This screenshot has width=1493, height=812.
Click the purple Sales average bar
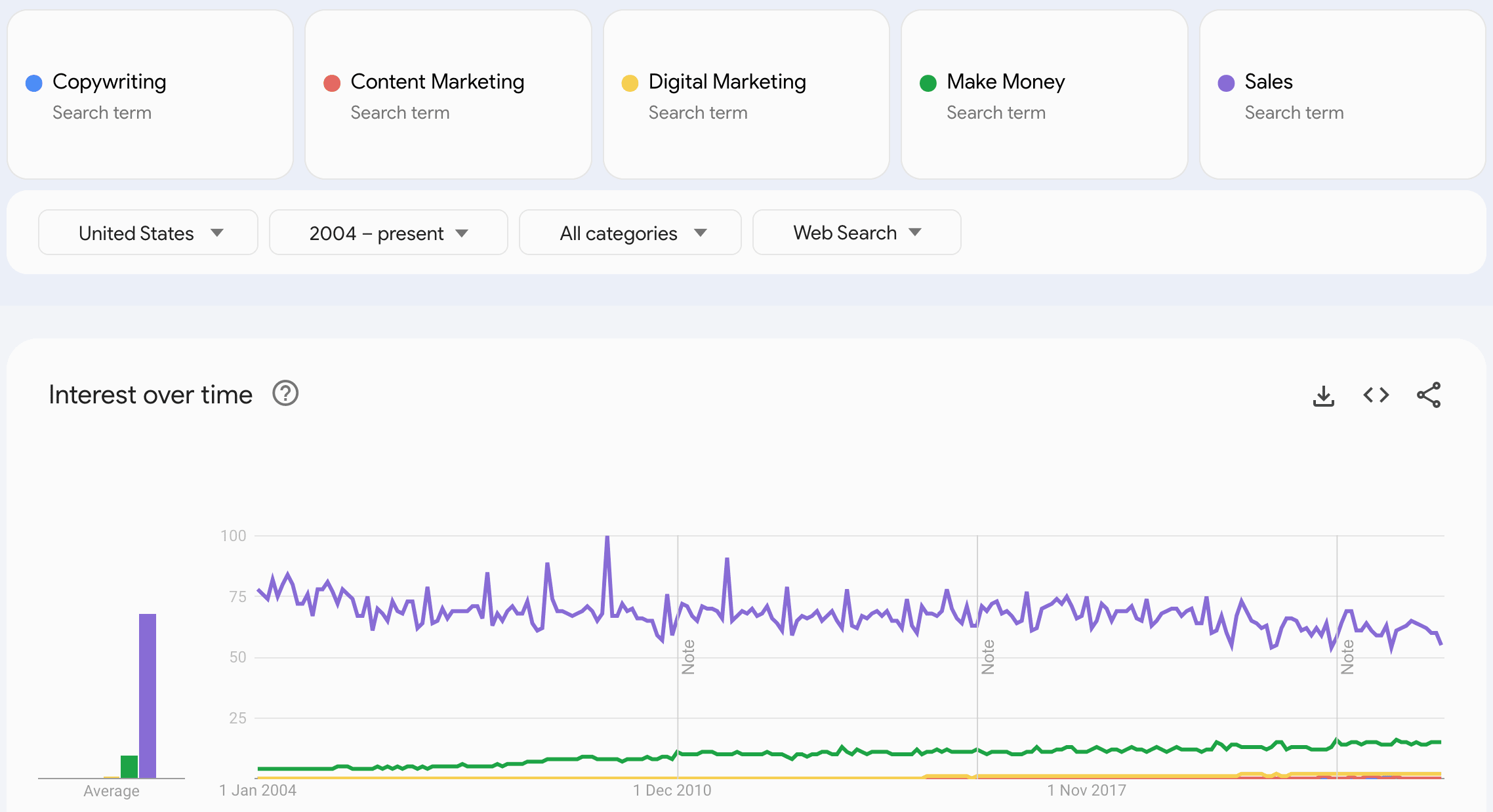[148, 695]
